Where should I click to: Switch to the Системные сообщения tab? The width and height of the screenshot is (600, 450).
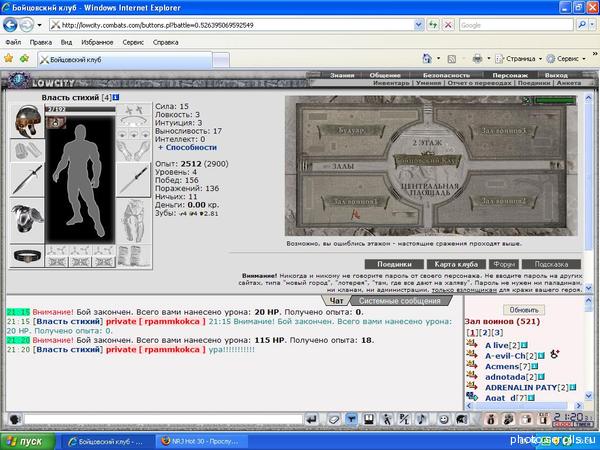click(400, 301)
